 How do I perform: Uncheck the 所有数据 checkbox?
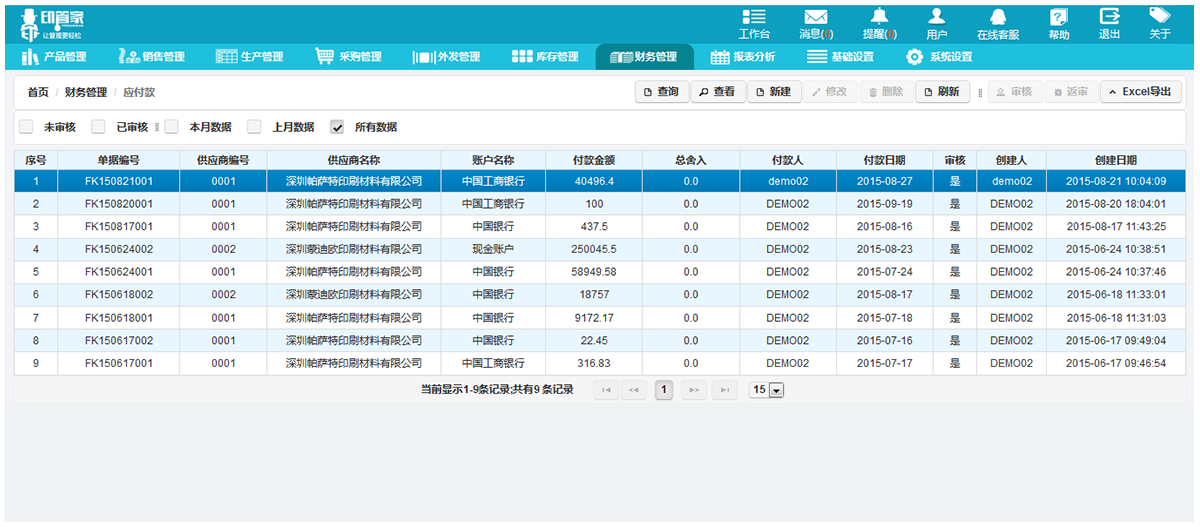click(x=337, y=127)
